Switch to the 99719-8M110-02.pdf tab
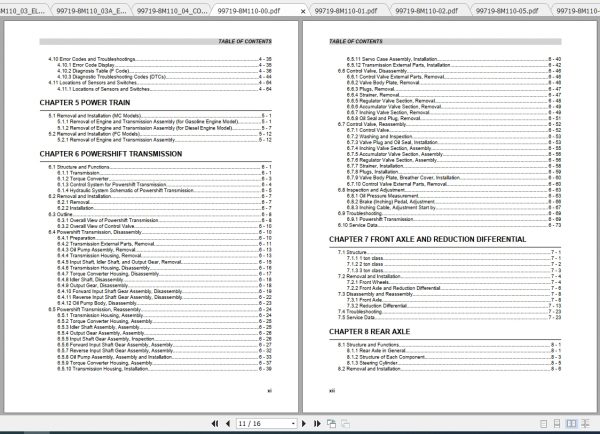Image resolution: width=600 pixels, height=434 pixels. (426, 11)
